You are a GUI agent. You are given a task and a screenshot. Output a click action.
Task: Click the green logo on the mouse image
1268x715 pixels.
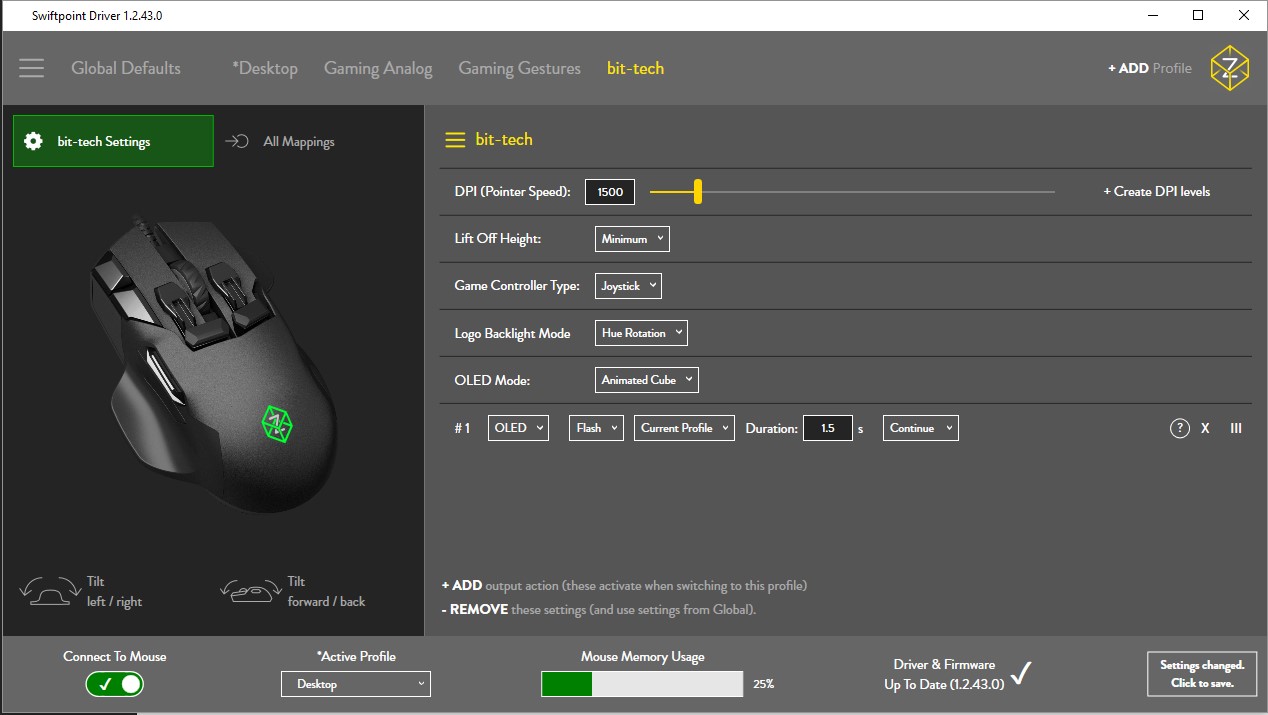[277, 424]
